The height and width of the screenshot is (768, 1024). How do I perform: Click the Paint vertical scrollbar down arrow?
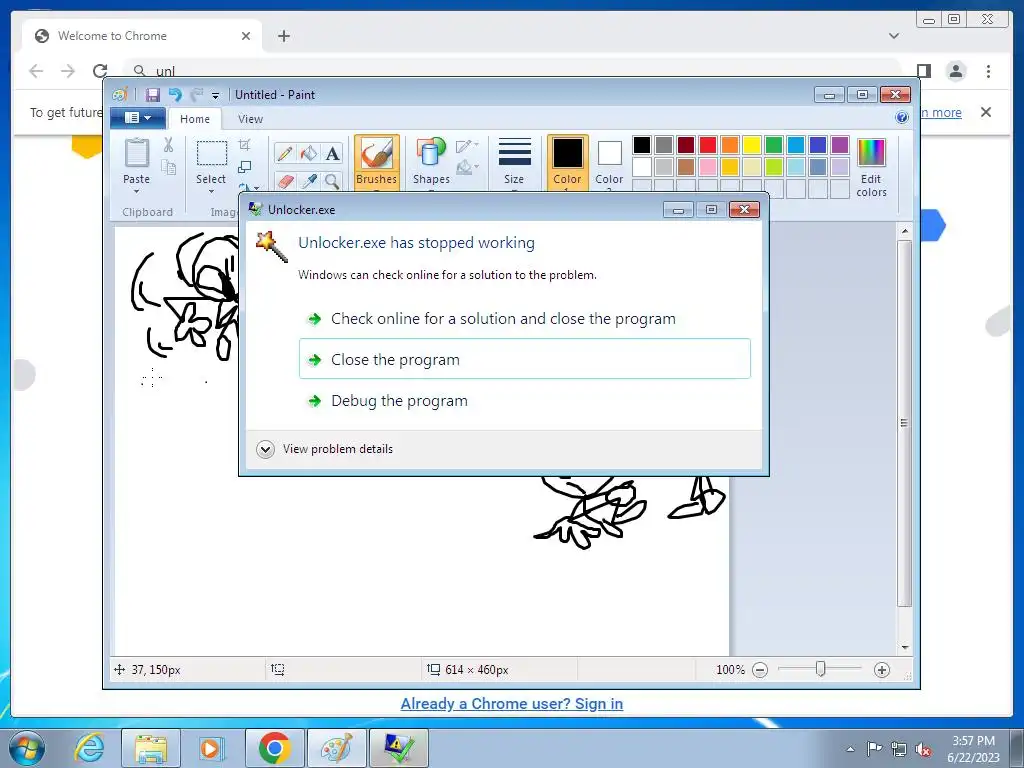(904, 647)
